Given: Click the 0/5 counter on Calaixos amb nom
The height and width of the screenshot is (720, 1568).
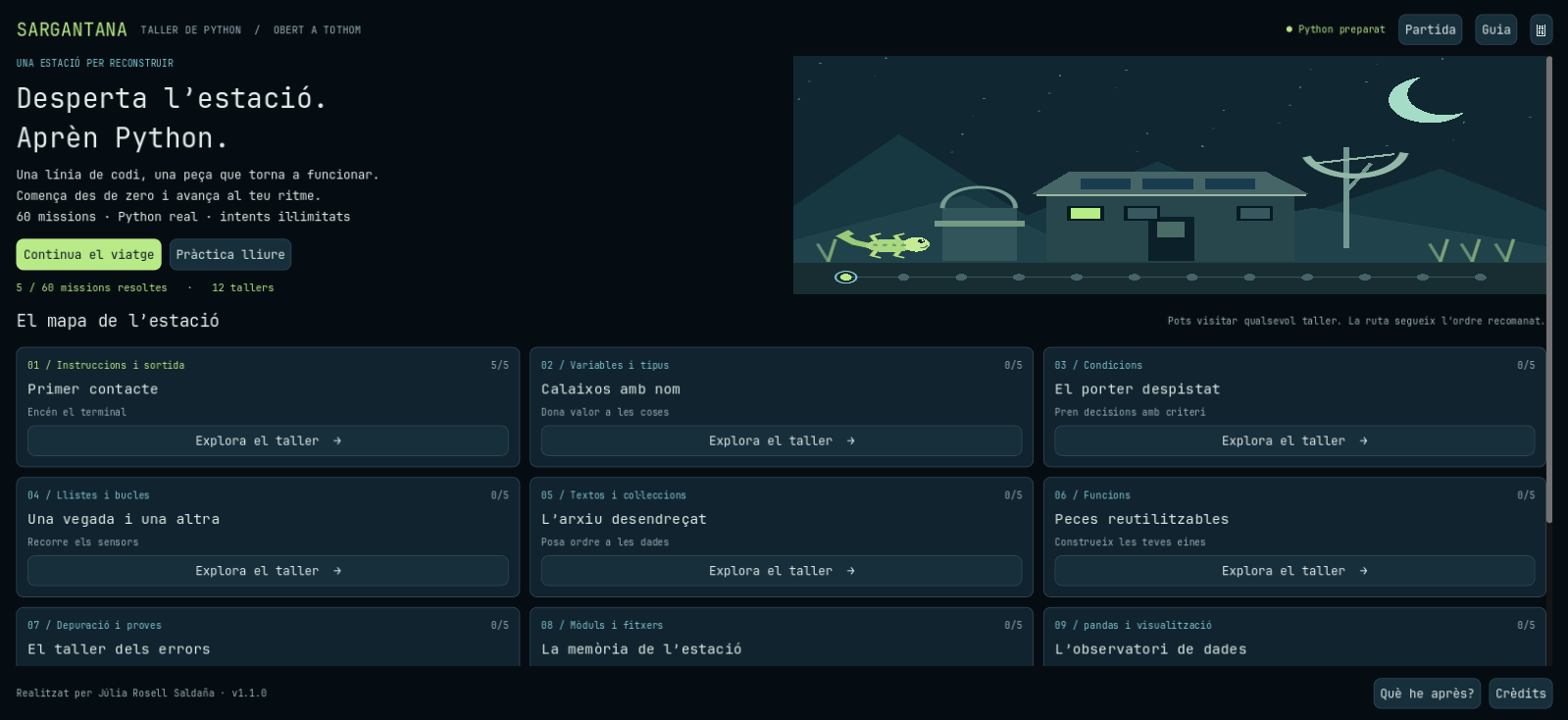Looking at the screenshot, I should click(1013, 365).
